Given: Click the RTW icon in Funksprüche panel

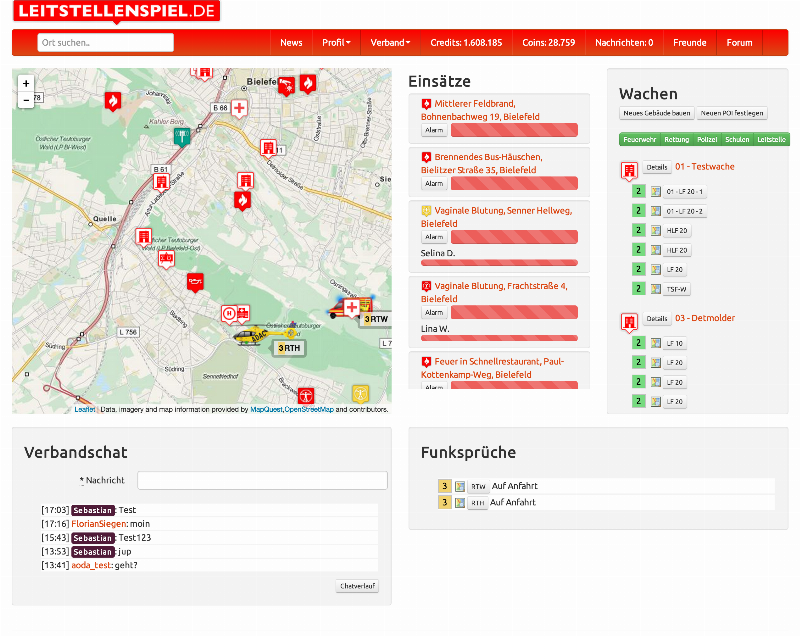Looking at the screenshot, I should (x=479, y=486).
